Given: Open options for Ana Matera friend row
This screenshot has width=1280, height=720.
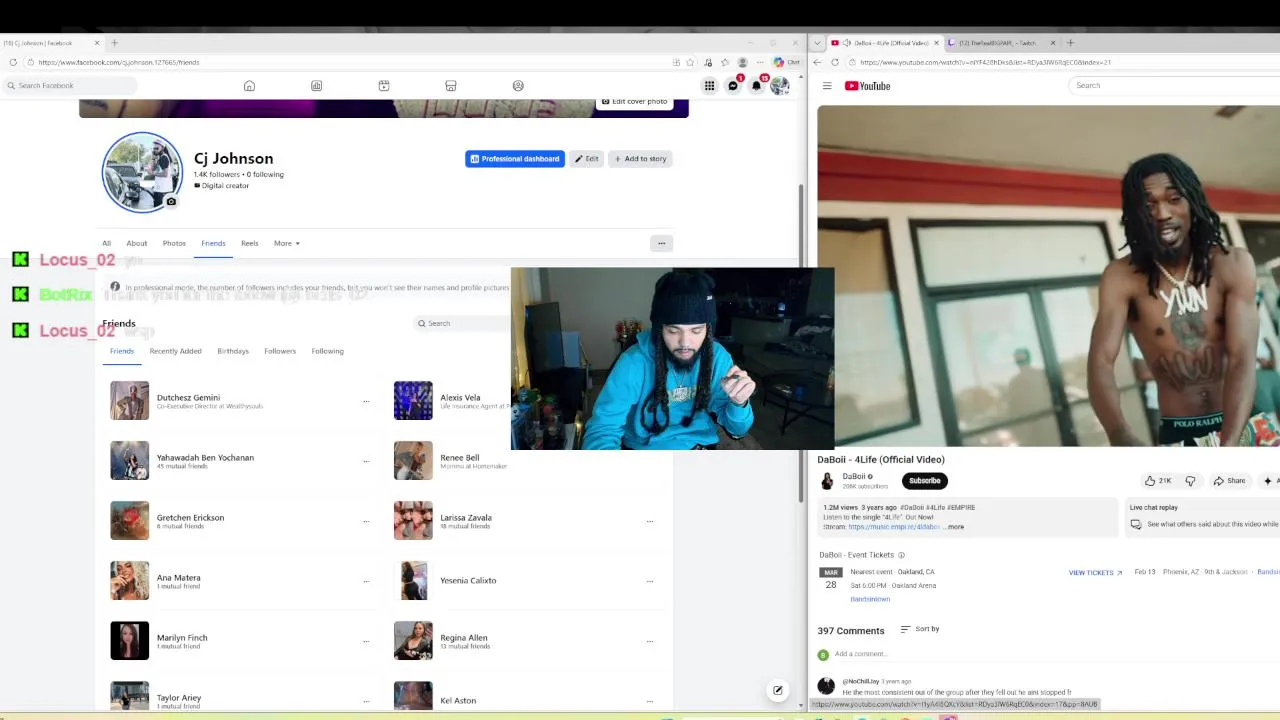Looking at the screenshot, I should (x=366, y=581).
